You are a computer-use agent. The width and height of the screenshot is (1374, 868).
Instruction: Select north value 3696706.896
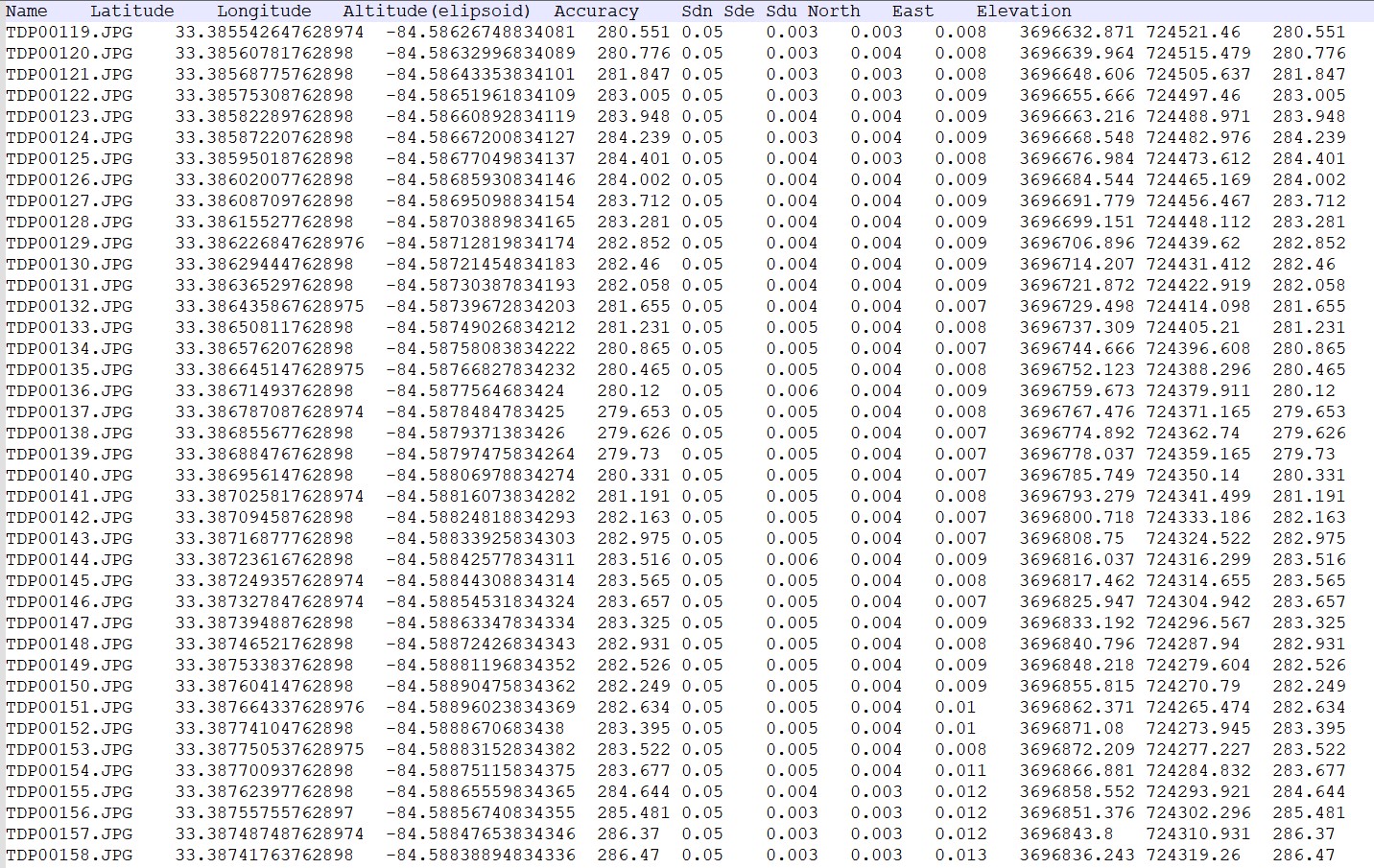[x=1077, y=243]
